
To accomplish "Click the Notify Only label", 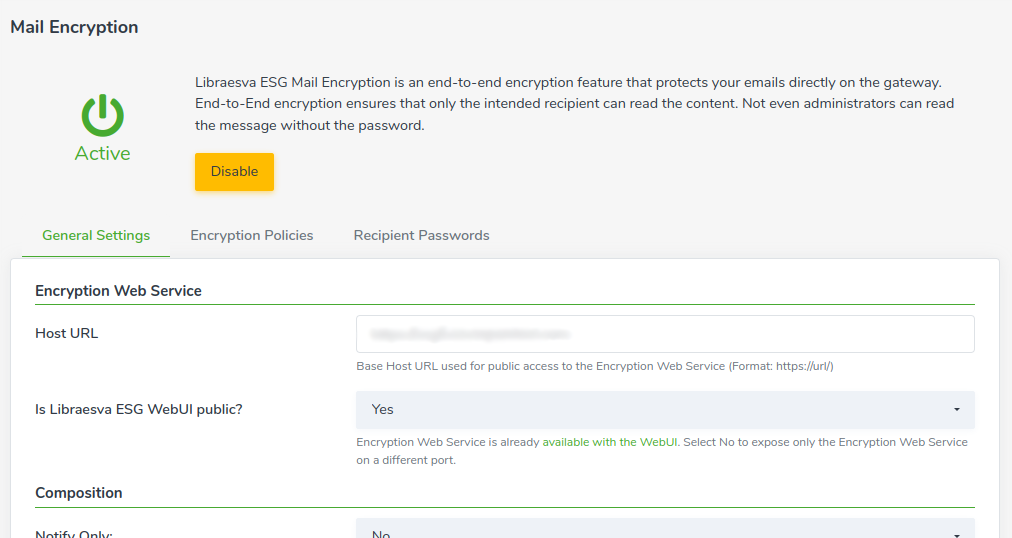I will click(x=74, y=533).
